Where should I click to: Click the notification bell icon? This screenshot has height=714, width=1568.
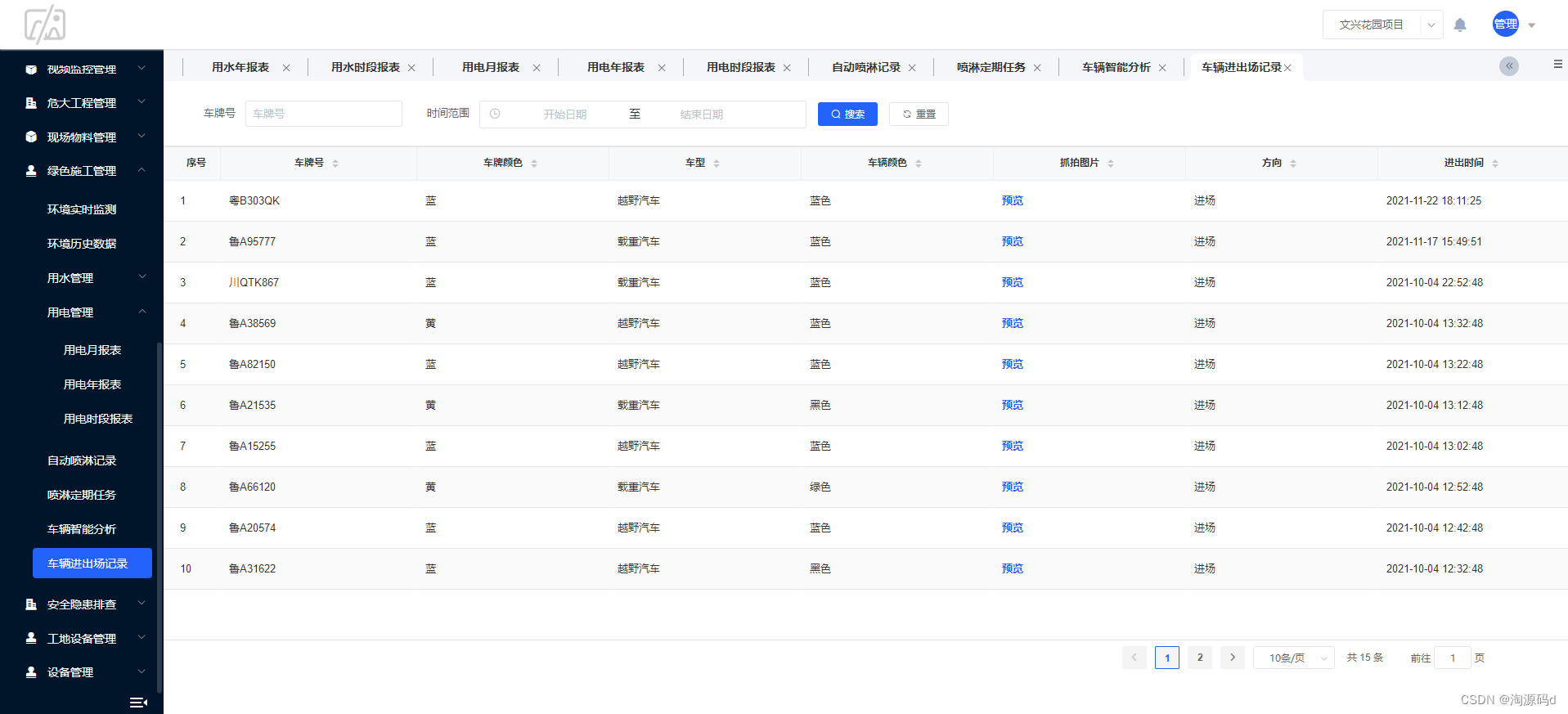click(1460, 25)
